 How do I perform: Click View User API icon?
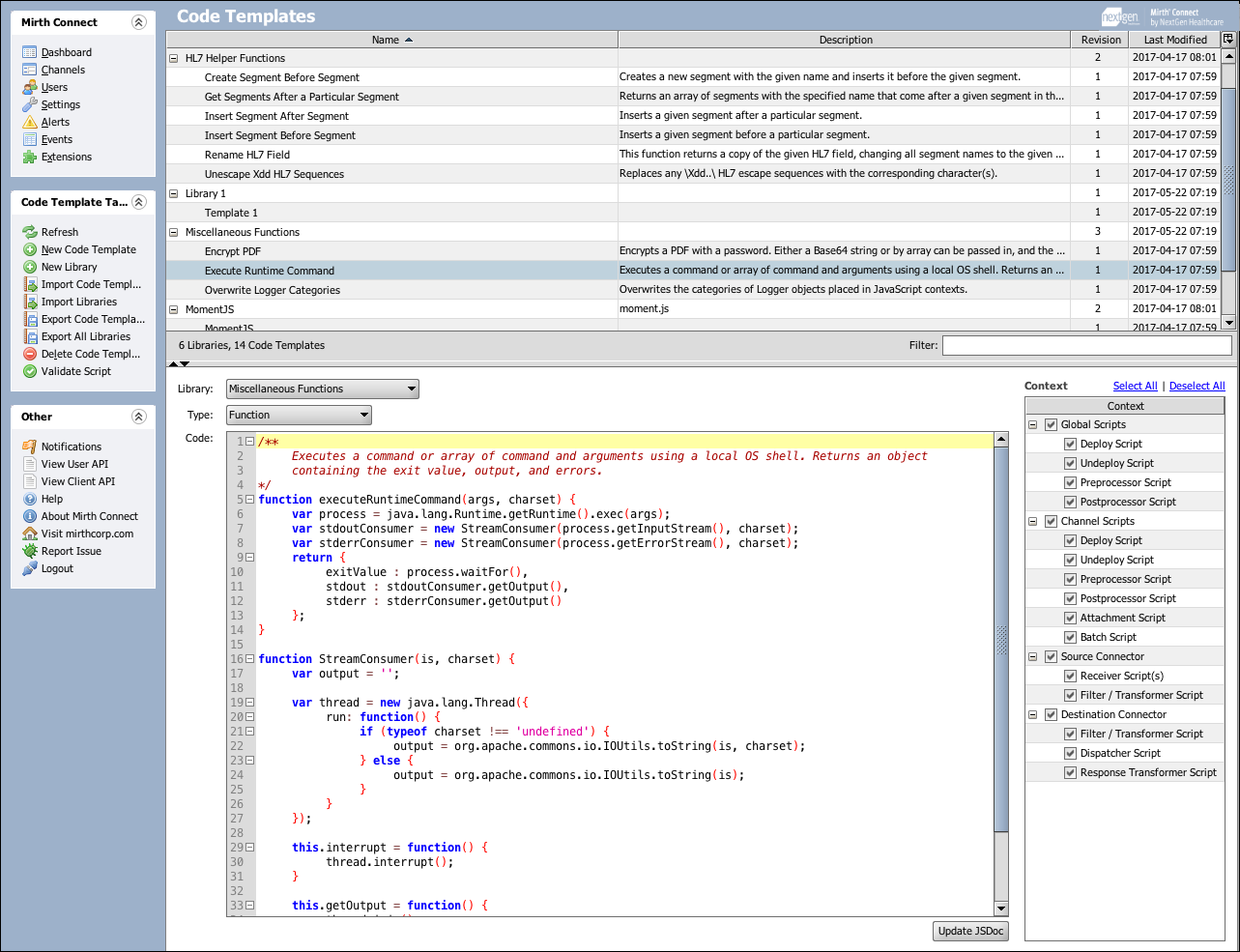(30, 464)
